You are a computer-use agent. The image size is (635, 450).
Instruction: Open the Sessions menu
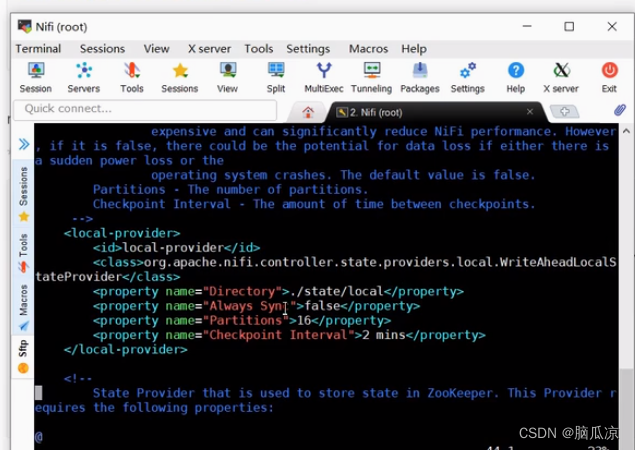(102, 49)
